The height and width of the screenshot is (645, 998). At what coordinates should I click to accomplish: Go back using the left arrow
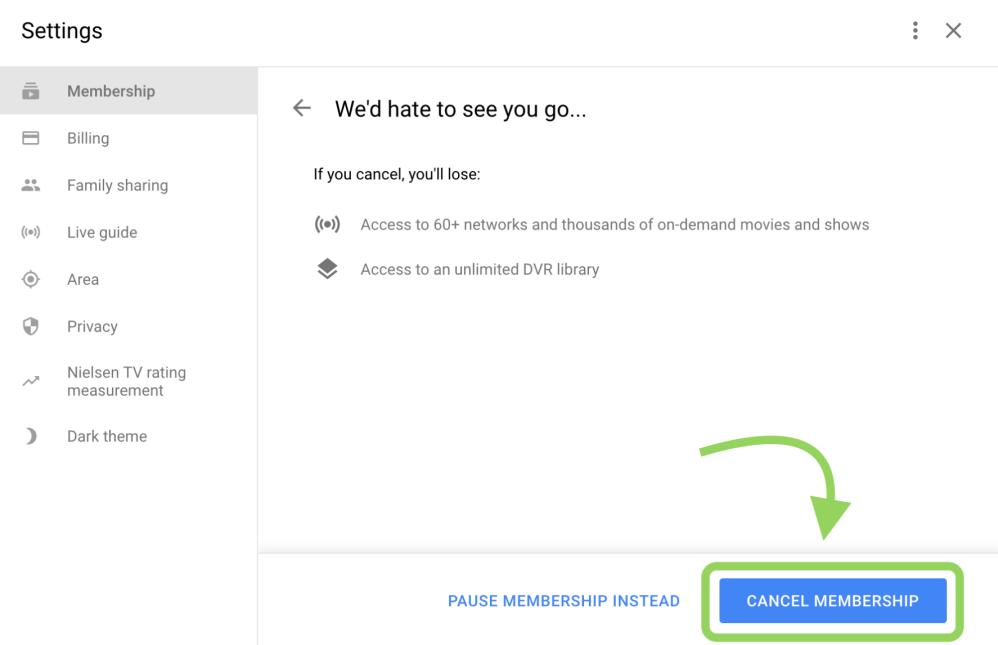tap(302, 108)
